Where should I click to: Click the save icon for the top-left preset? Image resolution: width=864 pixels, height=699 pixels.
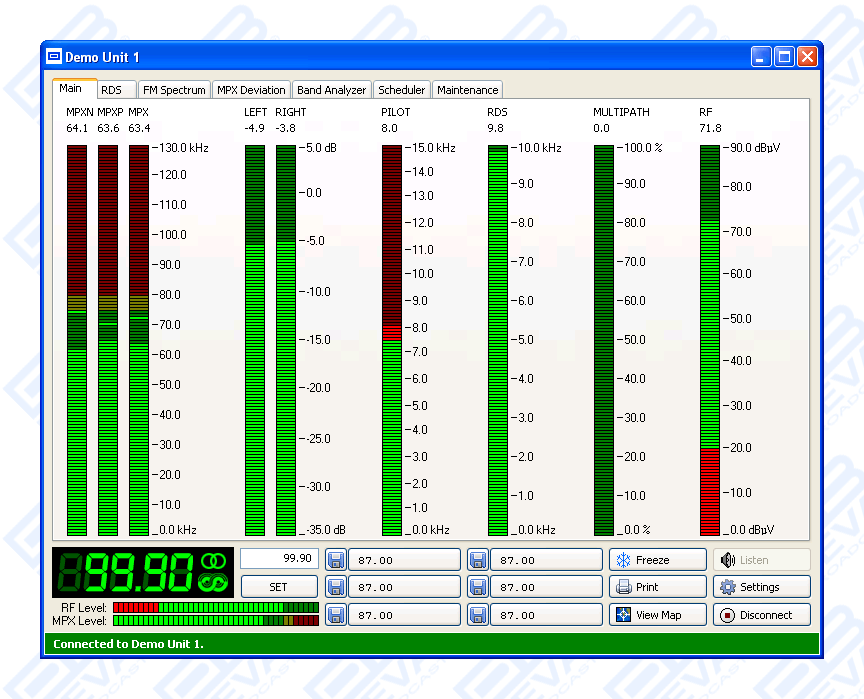(336, 560)
